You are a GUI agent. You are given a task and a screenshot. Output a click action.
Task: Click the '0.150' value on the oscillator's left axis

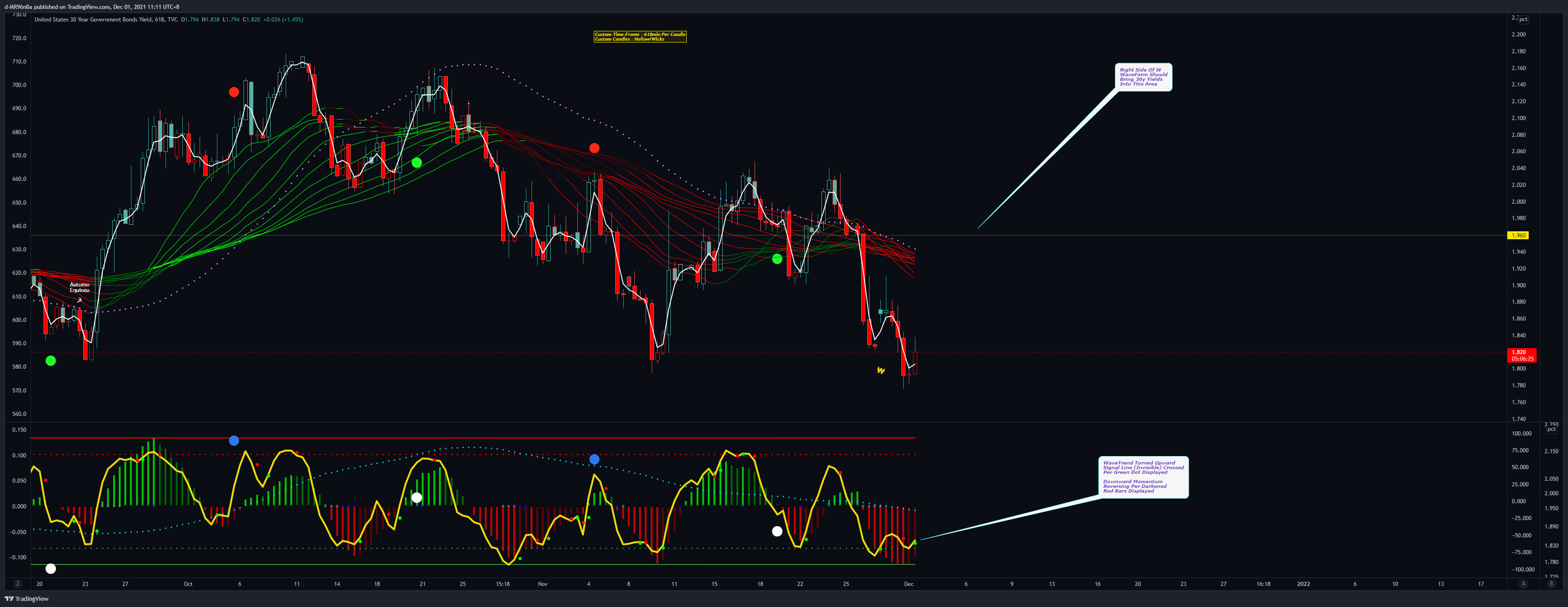point(20,430)
